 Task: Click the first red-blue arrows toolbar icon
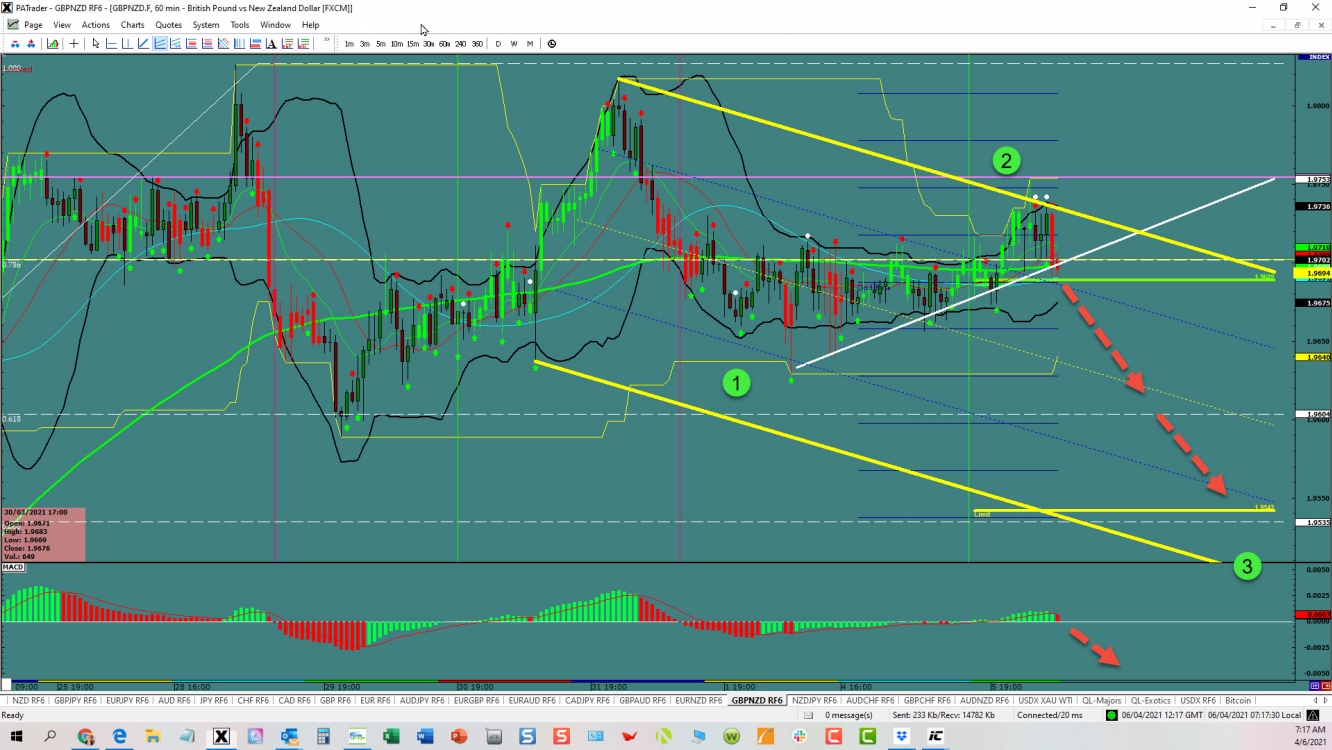15,43
